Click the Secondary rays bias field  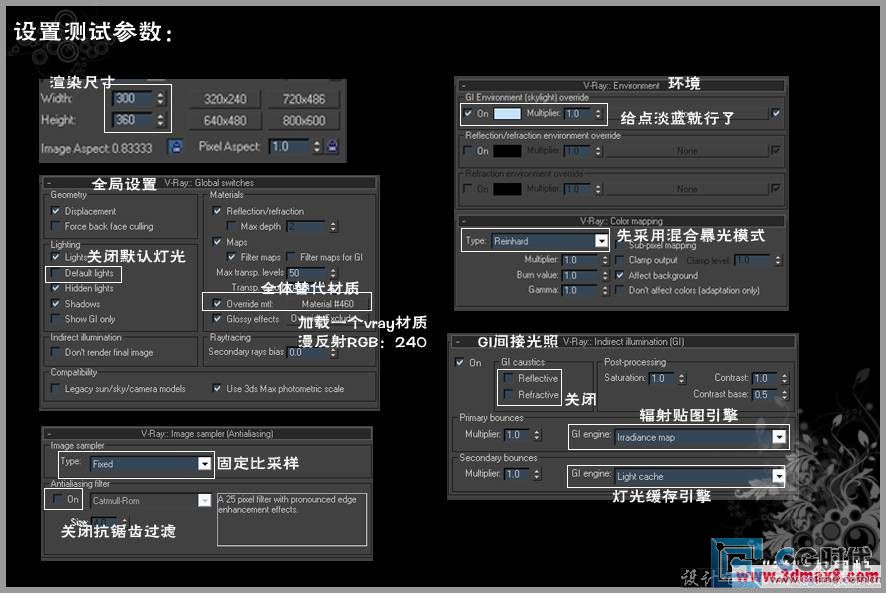307,352
